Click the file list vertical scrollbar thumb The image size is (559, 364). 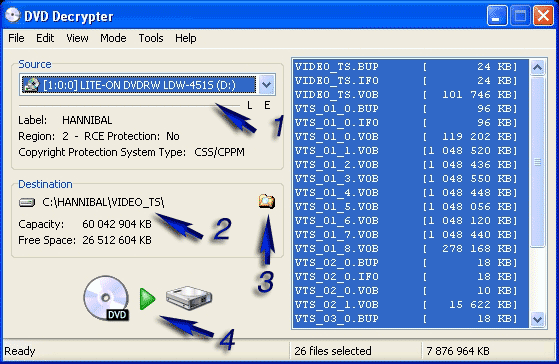click(x=538, y=162)
